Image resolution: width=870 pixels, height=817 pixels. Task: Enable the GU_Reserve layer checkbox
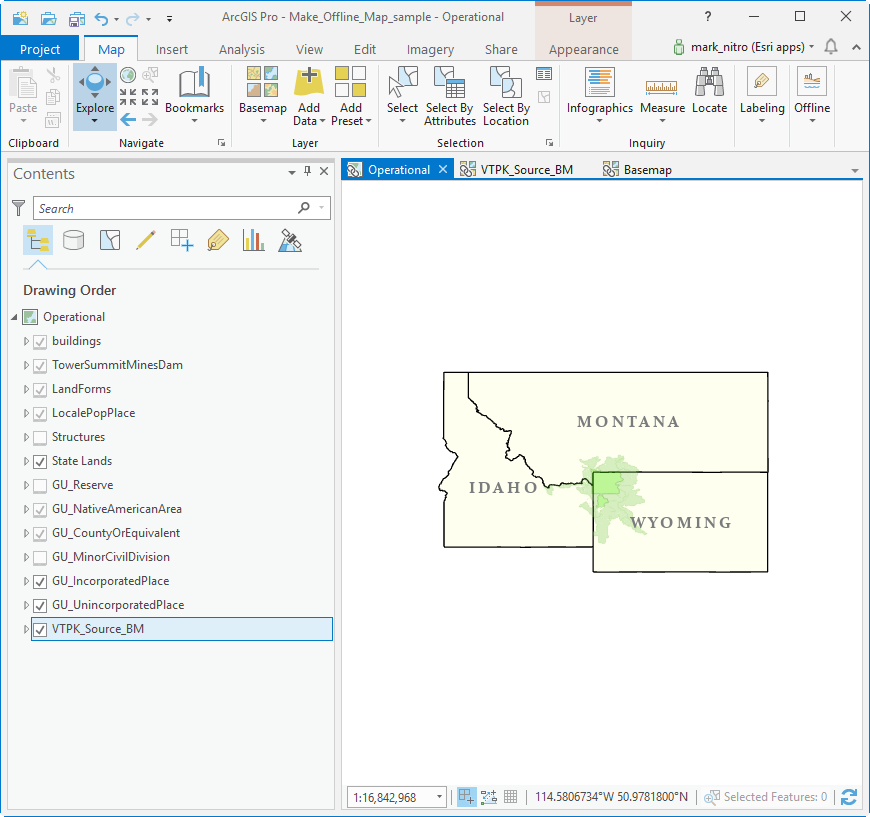tap(40, 486)
